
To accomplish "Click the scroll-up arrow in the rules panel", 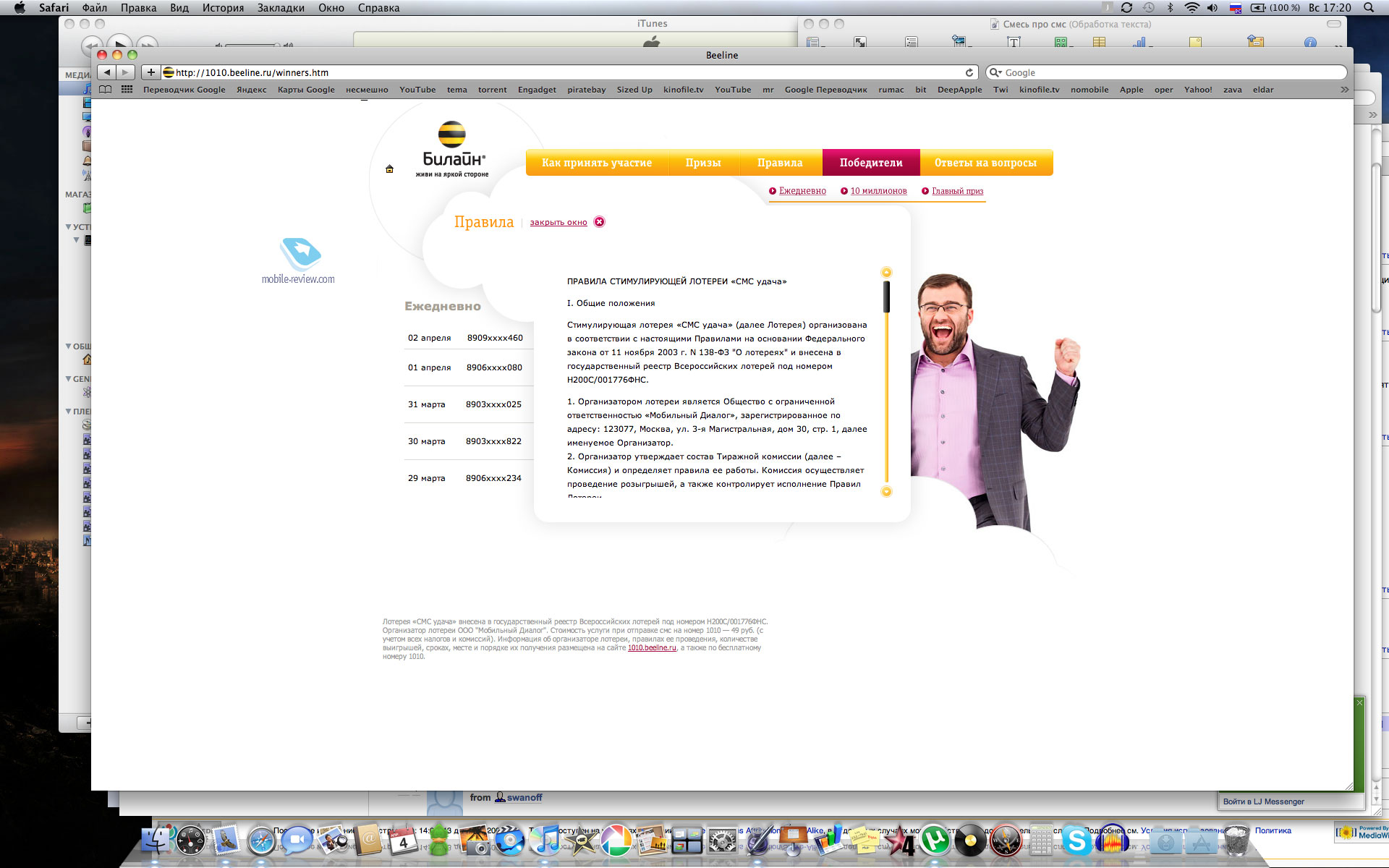I will (x=886, y=273).
